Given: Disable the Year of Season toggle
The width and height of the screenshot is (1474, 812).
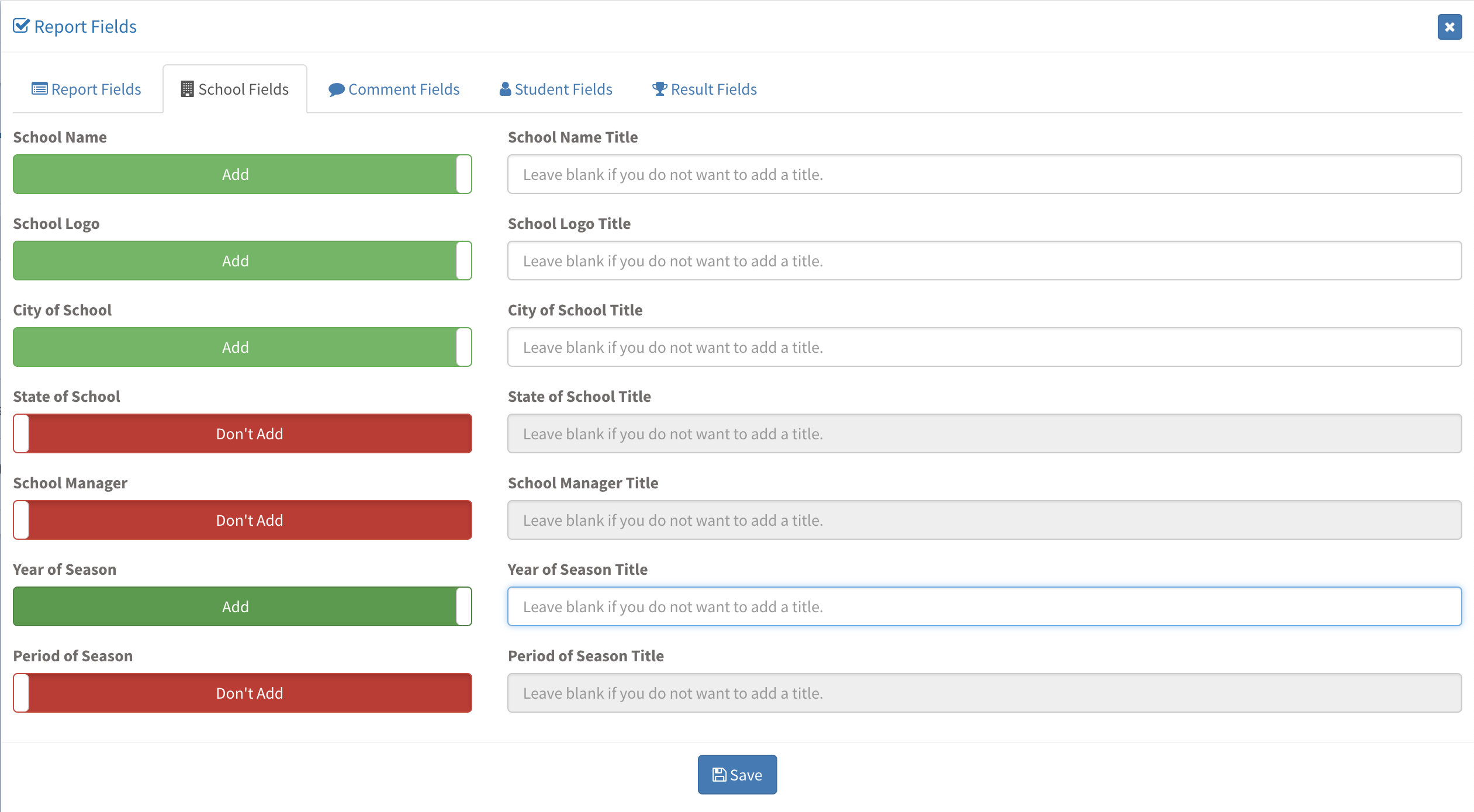Looking at the screenshot, I should point(242,606).
